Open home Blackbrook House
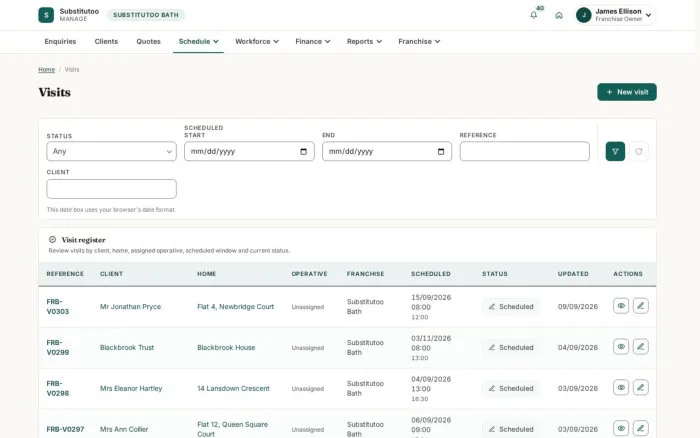Image resolution: width=700 pixels, height=438 pixels. (x=226, y=347)
